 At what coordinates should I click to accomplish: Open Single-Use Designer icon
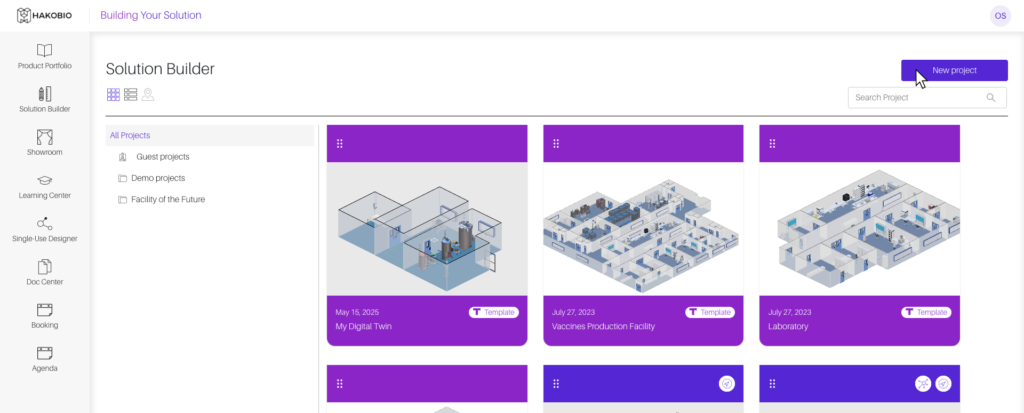[x=44, y=223]
